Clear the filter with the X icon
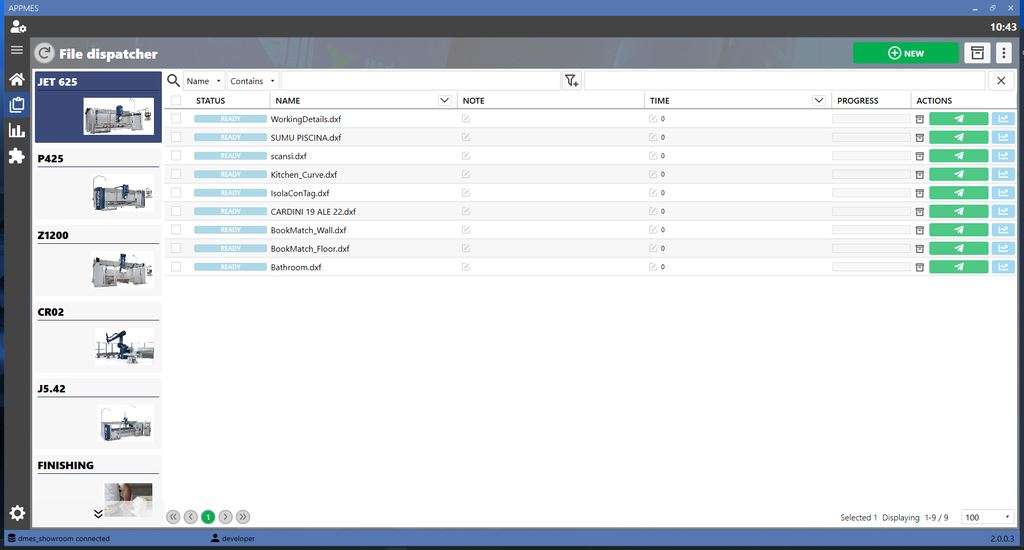The image size is (1024, 550). tap(1001, 81)
